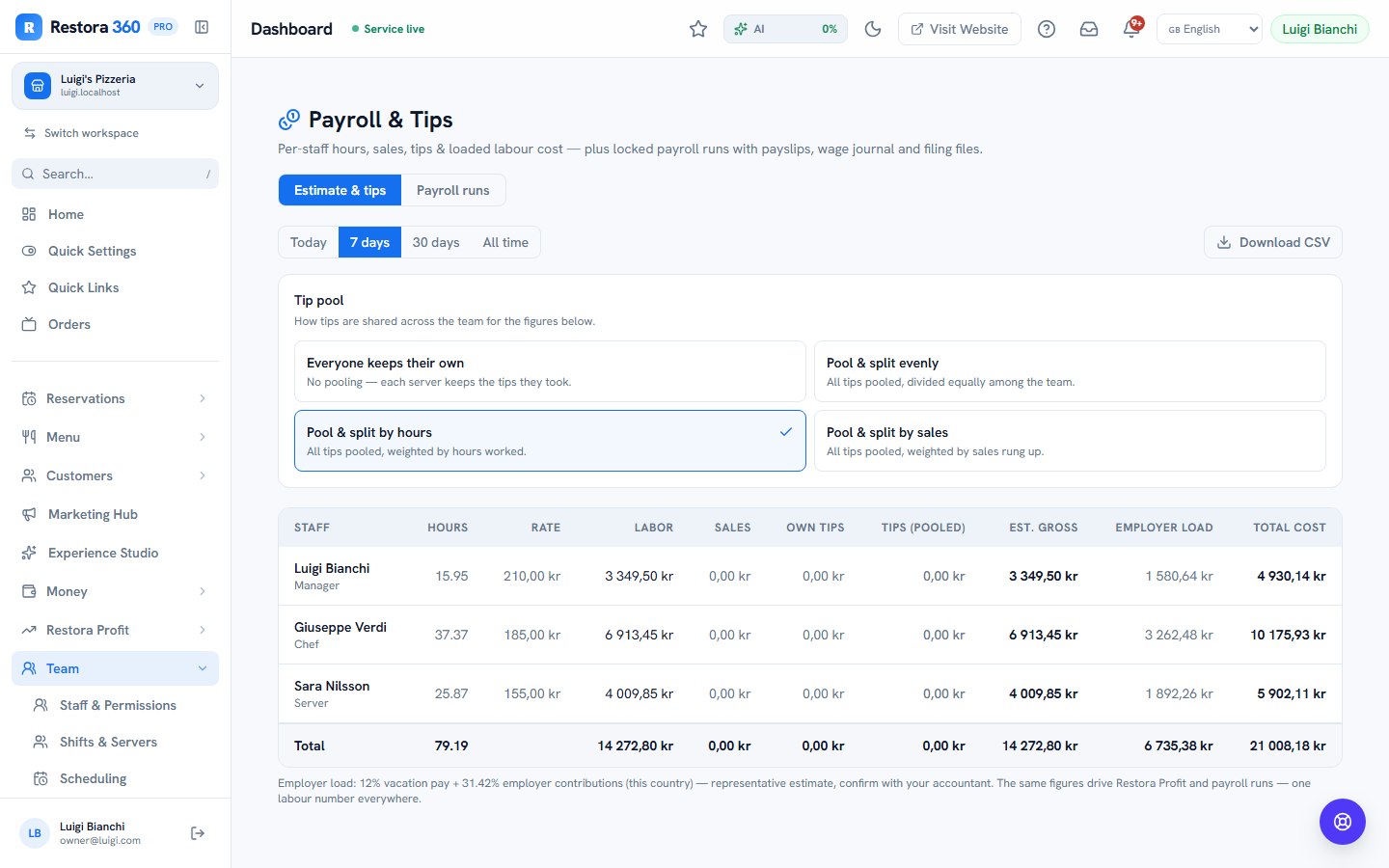Select the All time range
Image resolution: width=1389 pixels, height=868 pixels.
pos(505,242)
